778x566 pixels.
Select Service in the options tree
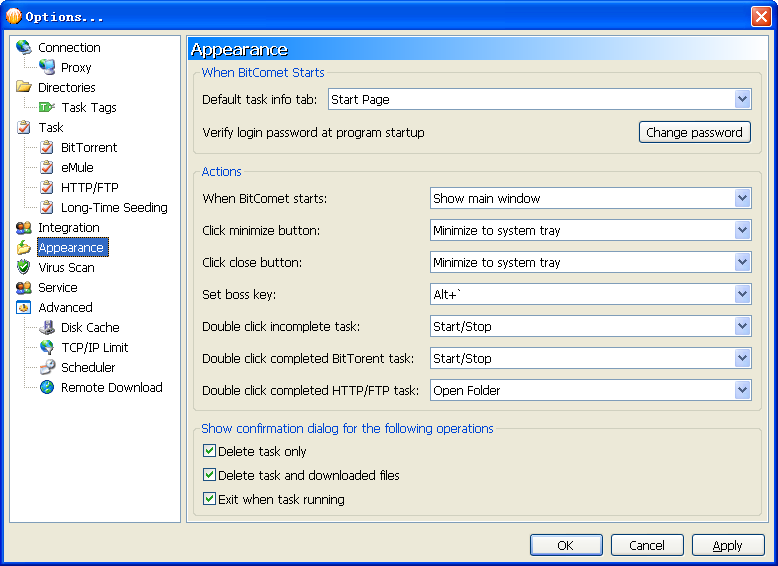click(x=58, y=288)
